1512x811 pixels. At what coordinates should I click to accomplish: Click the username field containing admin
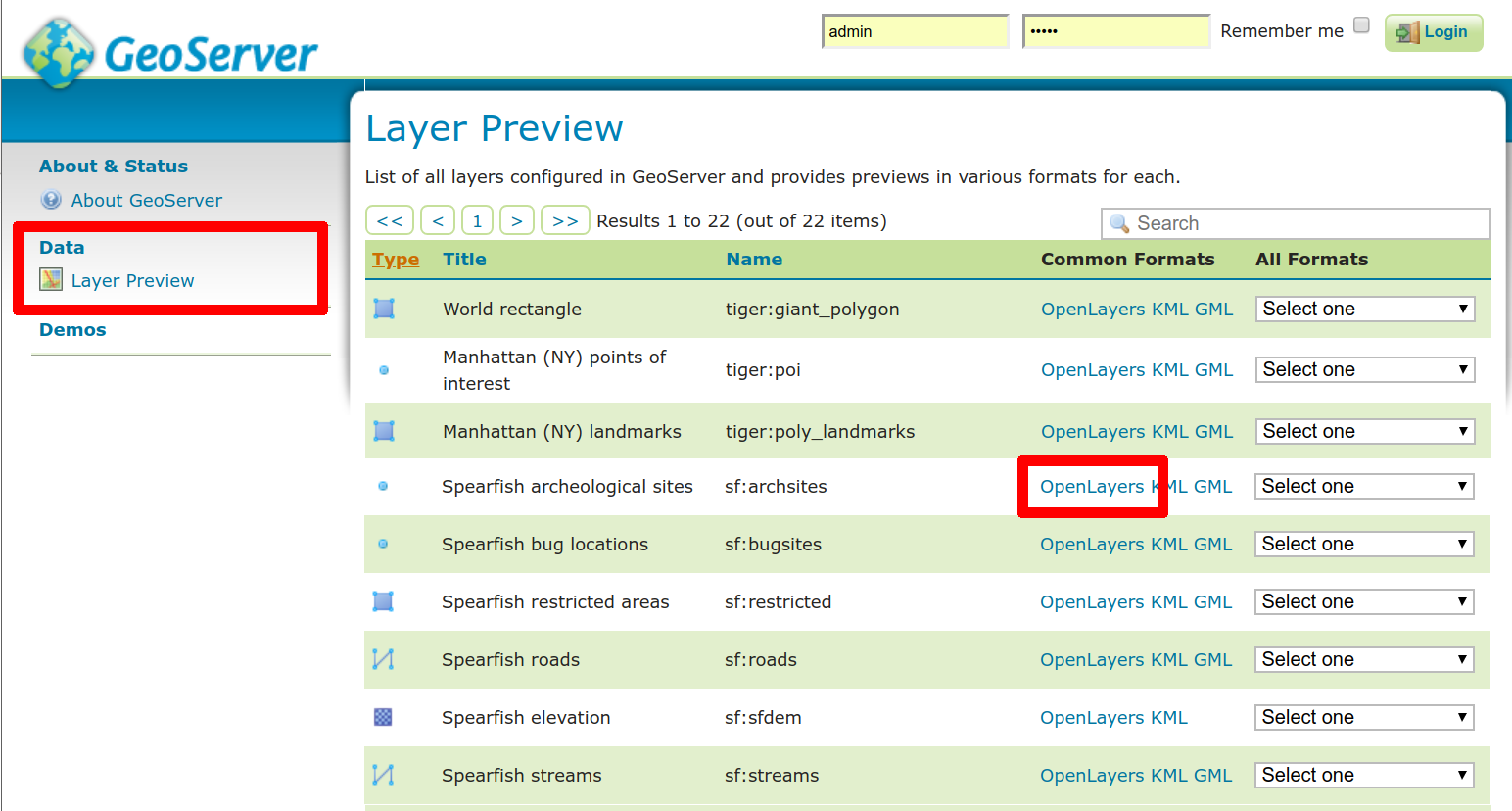(x=916, y=31)
